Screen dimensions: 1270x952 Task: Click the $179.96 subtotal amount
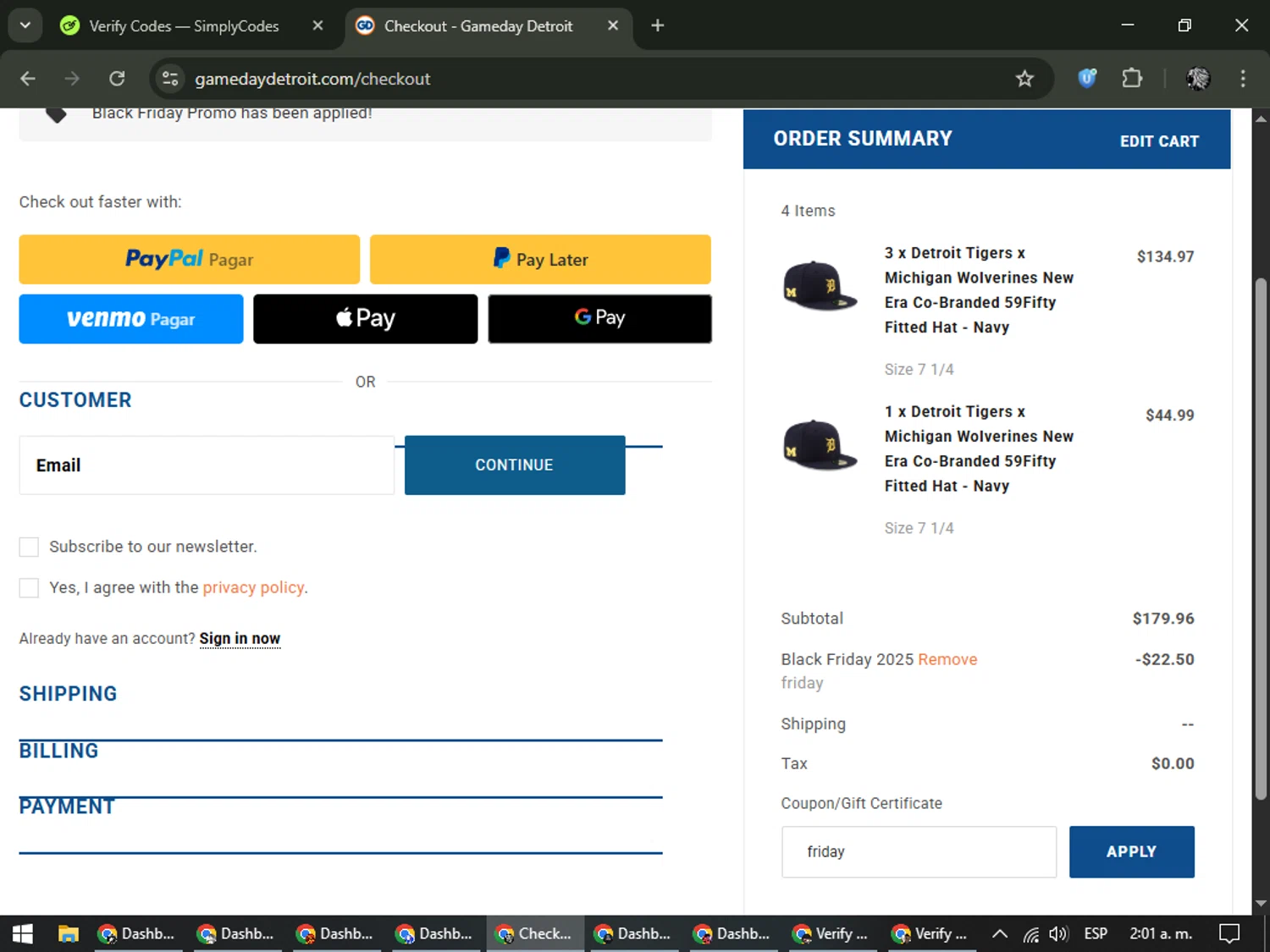[x=1163, y=619]
